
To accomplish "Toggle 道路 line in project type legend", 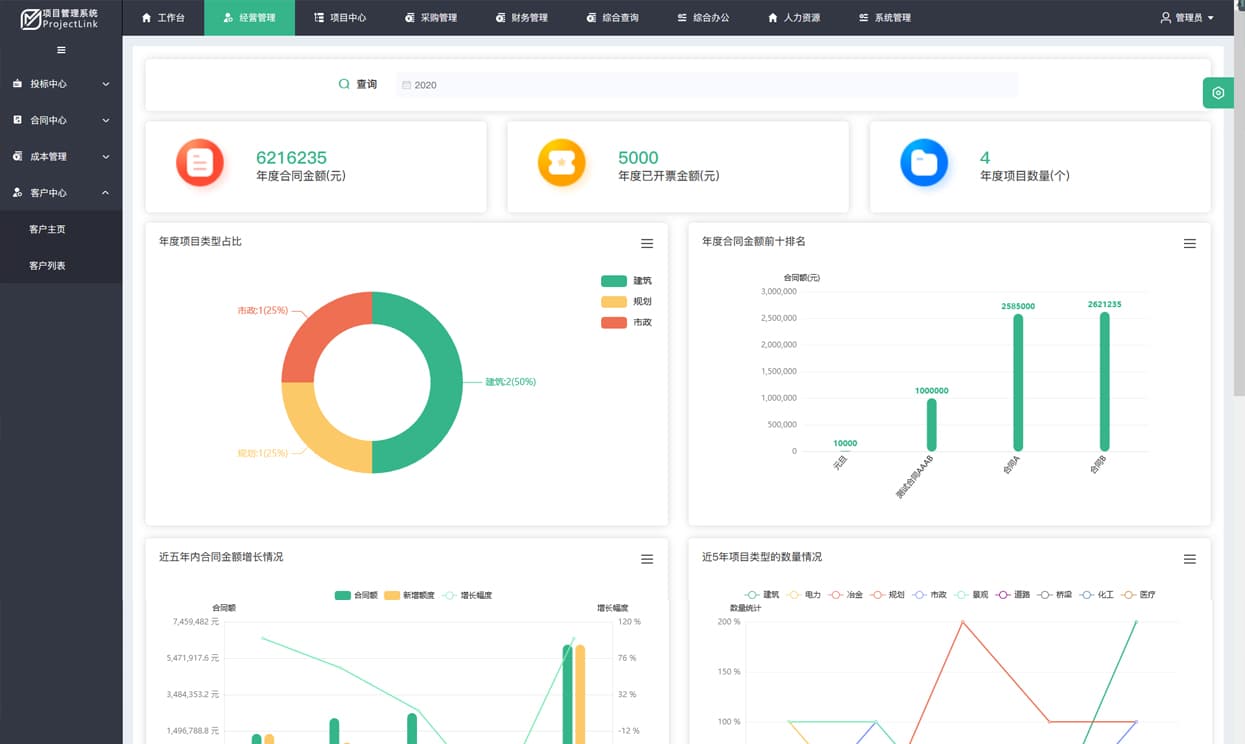I will (x=1013, y=594).
